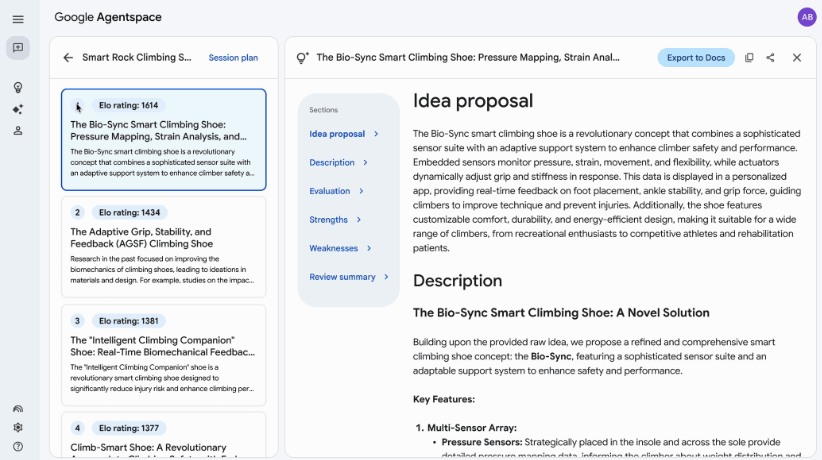
Task: Jump to the Evaluation section
Action: click(329, 191)
